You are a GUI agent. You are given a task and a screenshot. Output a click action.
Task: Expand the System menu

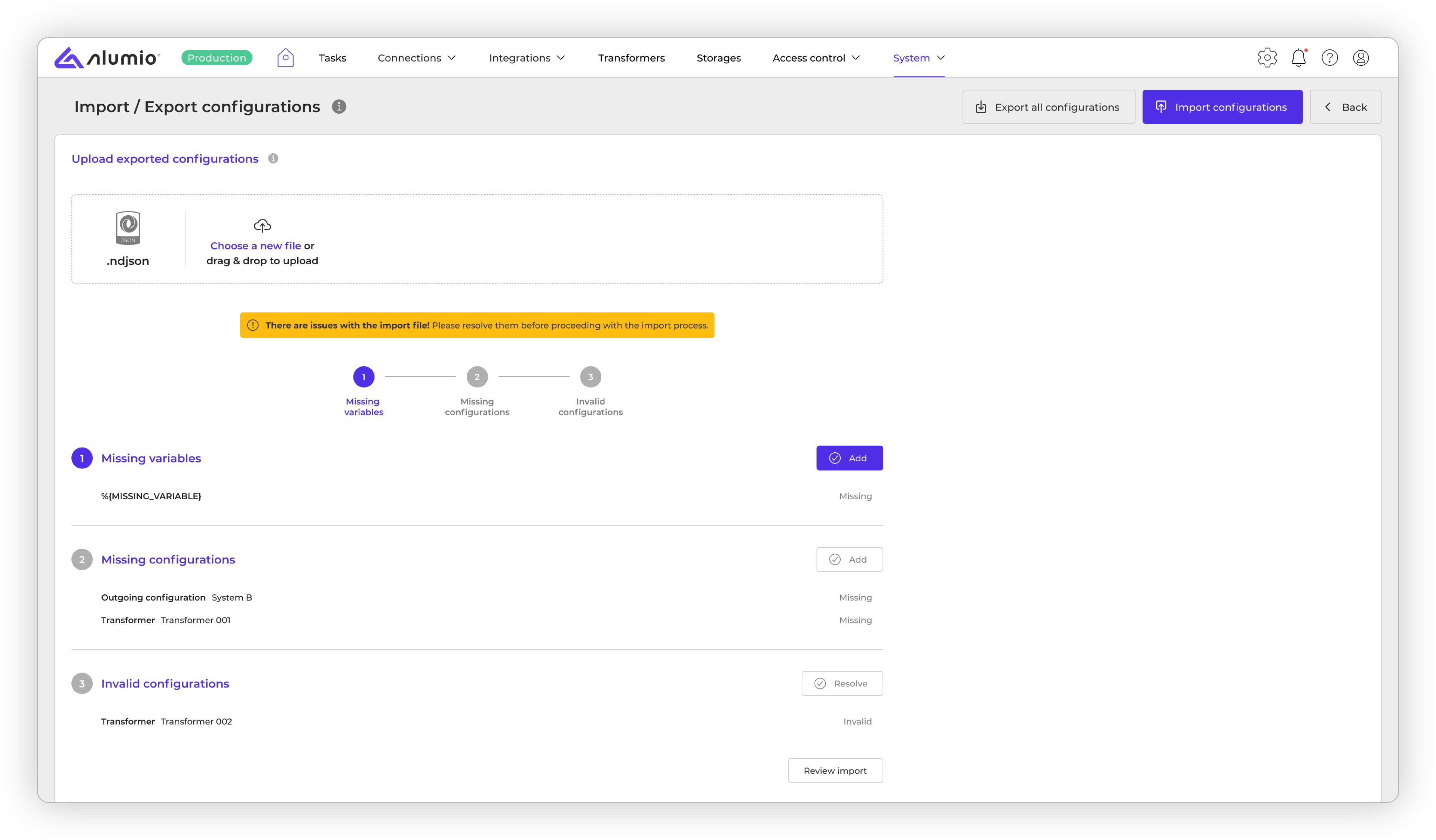pyautogui.click(x=918, y=58)
